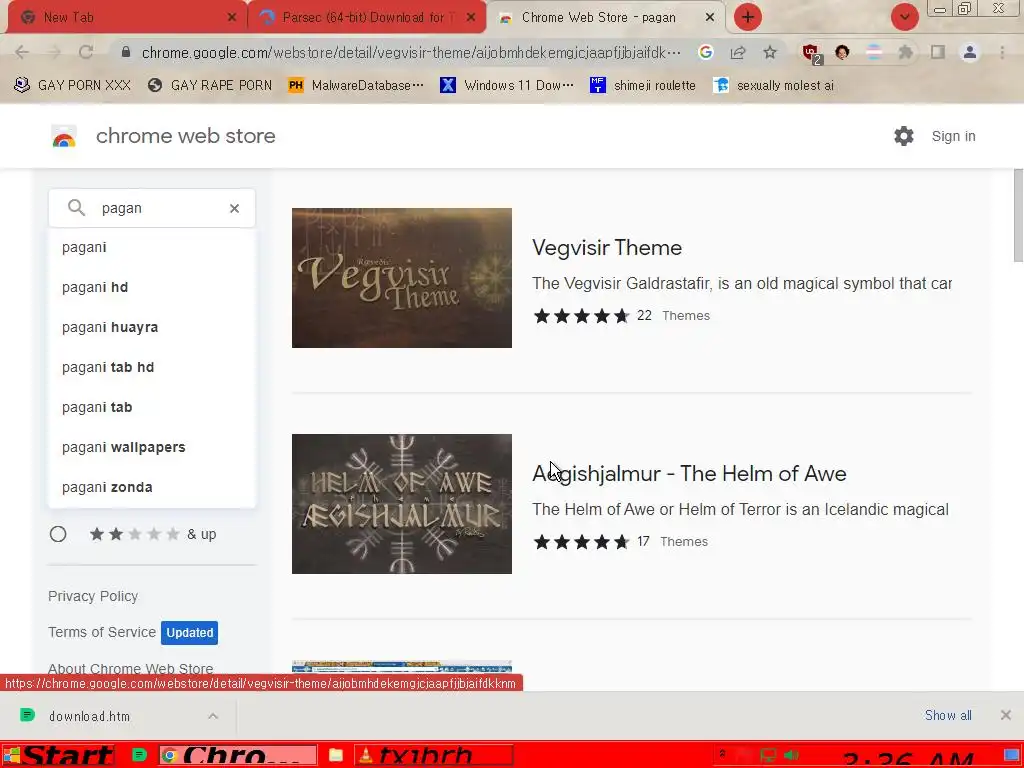Open the Privacy Policy link
1024x768 pixels.
[93, 596]
